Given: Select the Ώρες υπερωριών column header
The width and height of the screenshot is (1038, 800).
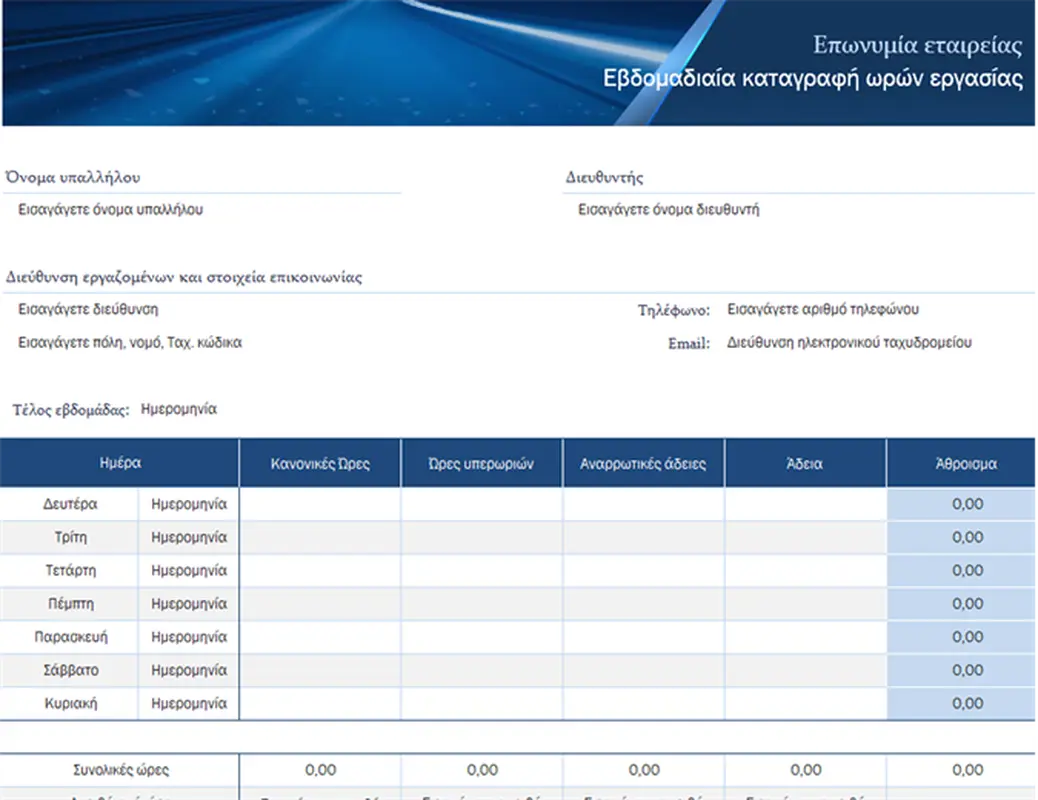Looking at the screenshot, I should 481,464.
